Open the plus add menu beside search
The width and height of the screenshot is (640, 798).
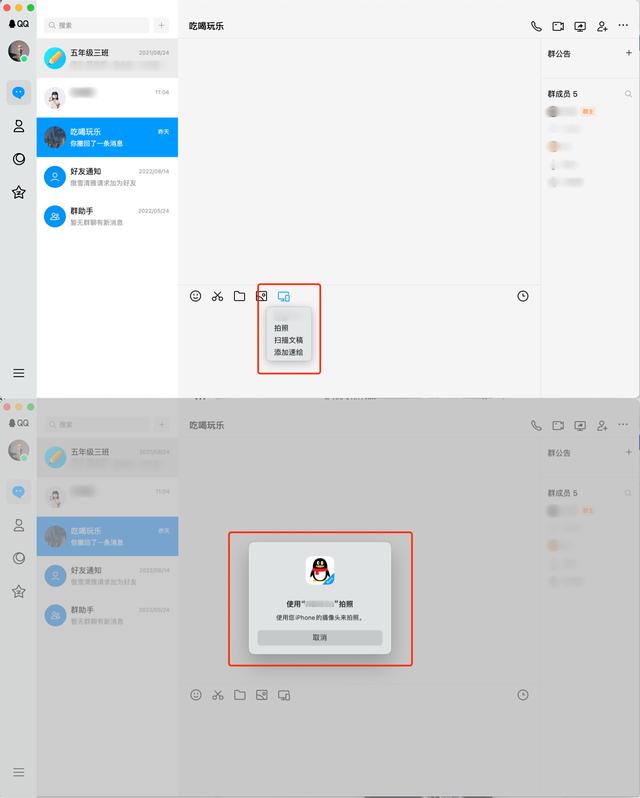(x=161, y=25)
